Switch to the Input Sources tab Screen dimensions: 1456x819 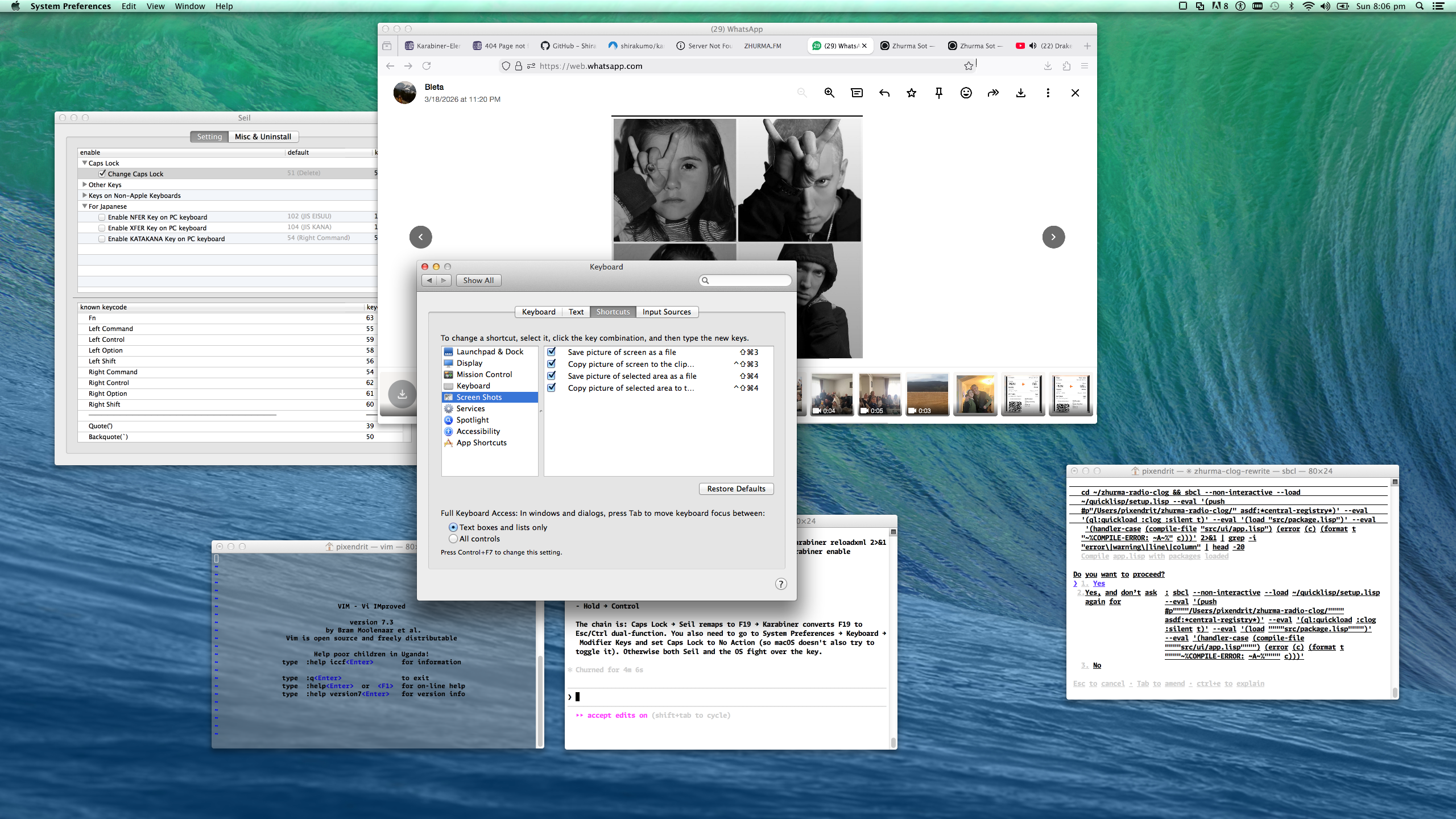666,312
